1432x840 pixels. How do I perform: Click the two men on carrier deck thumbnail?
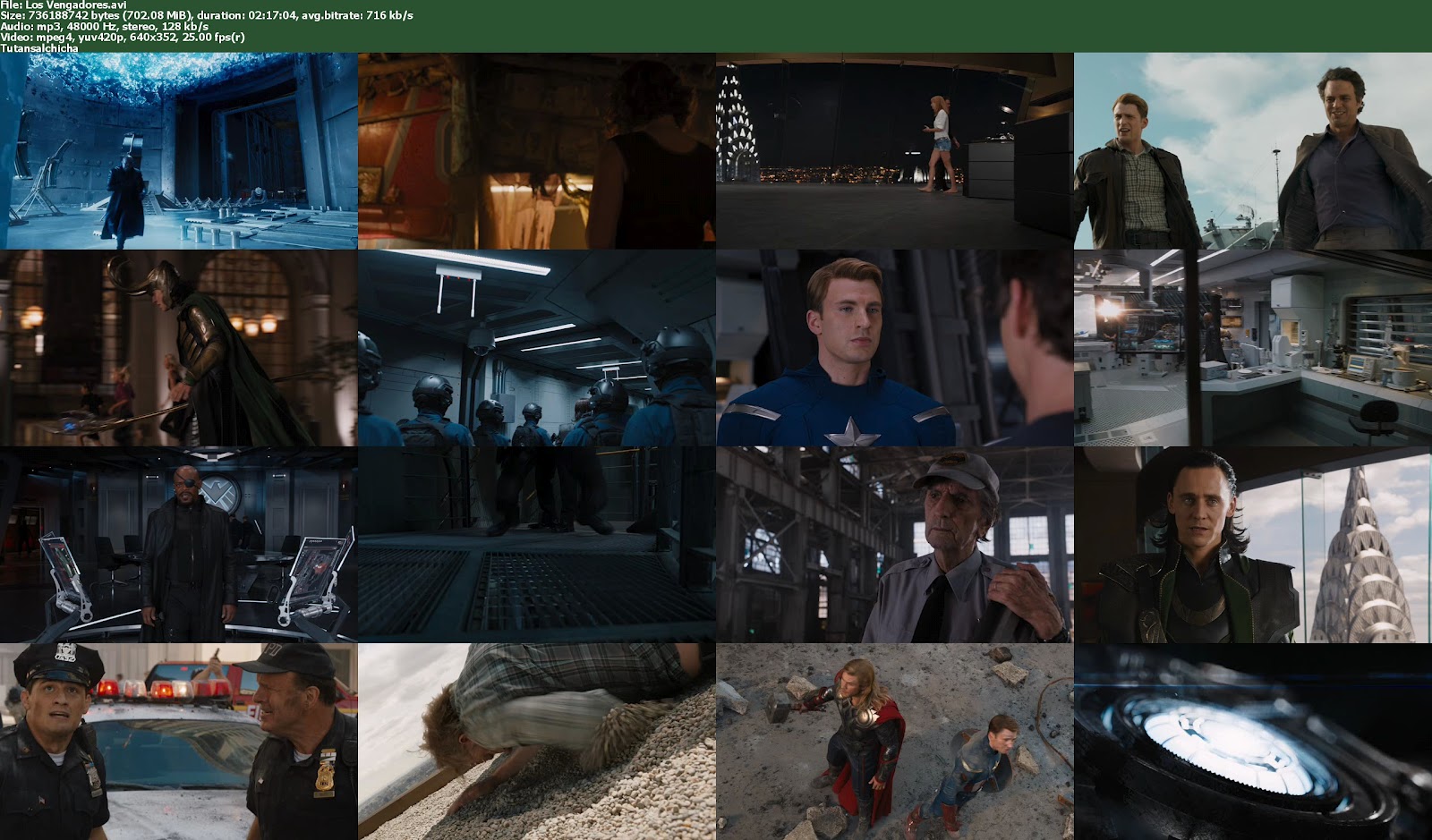1253,150
